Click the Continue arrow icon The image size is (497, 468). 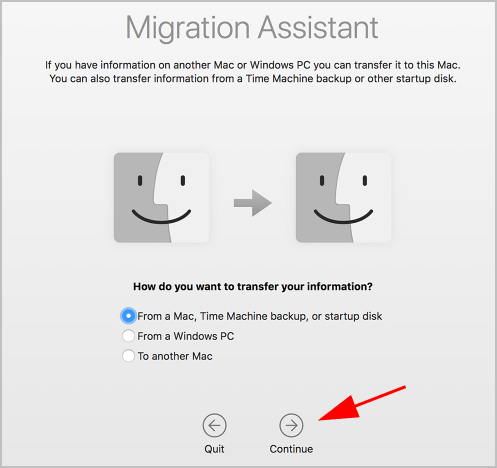point(291,425)
